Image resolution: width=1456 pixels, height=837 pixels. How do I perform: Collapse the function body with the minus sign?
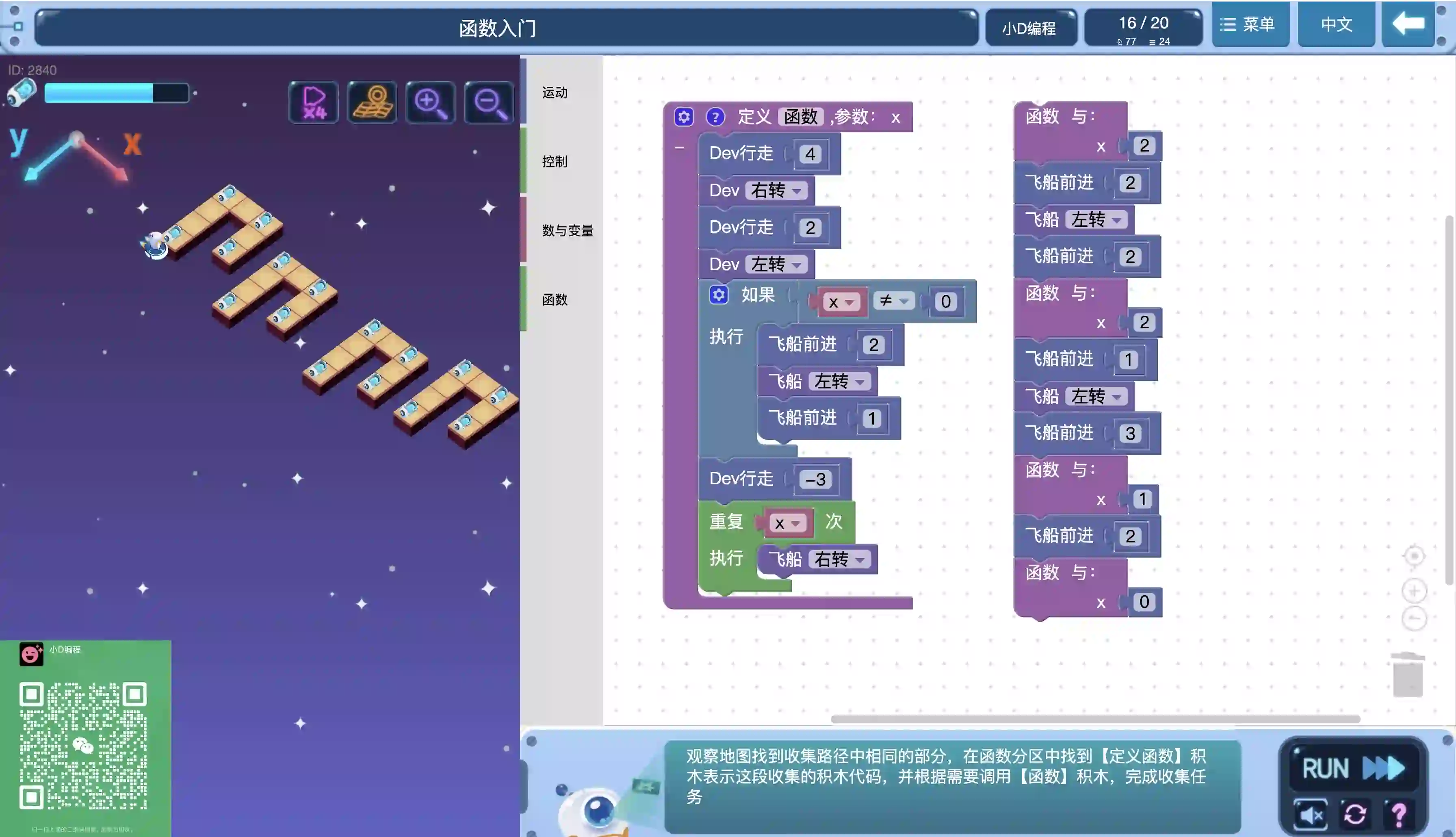pos(679,148)
